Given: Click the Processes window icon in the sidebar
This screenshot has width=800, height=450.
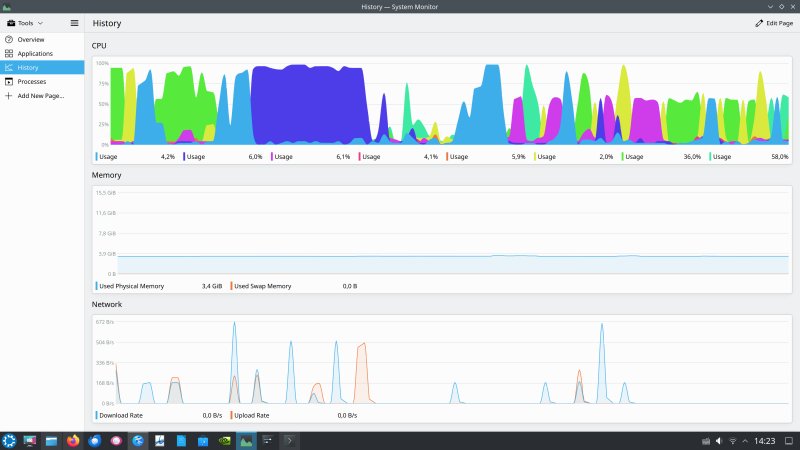Looking at the screenshot, I should coord(9,82).
